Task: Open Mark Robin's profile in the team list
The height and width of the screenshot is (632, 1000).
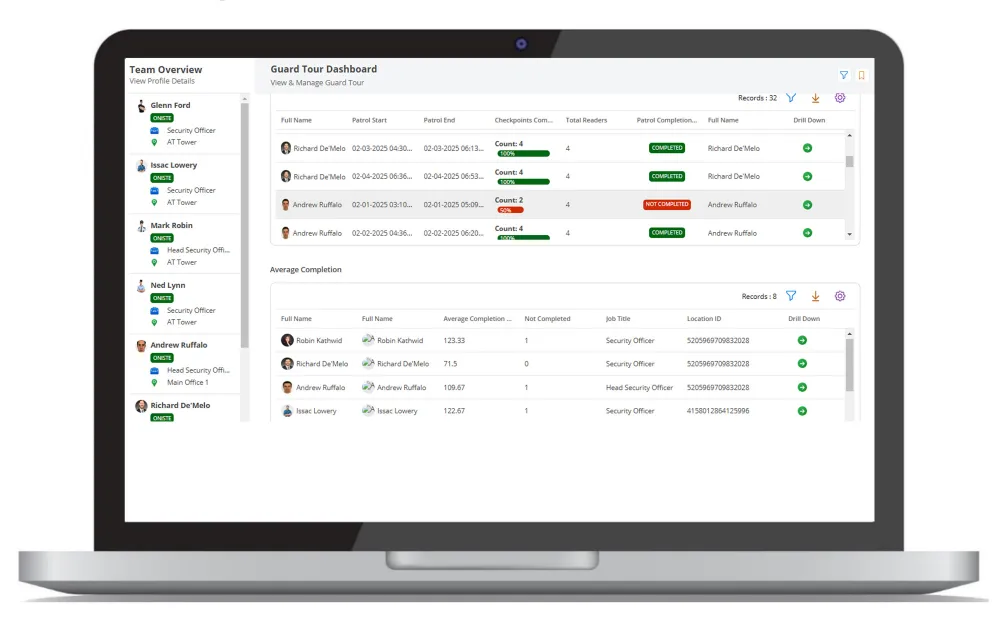Action: [x=172, y=226]
